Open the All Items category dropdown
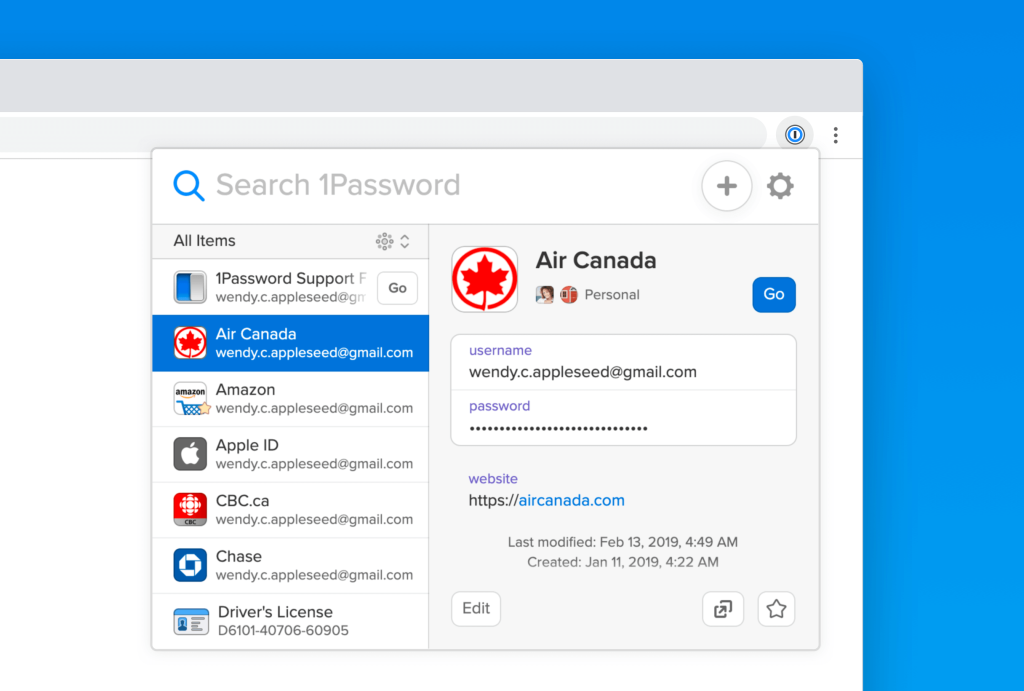1024x691 pixels. (x=291, y=241)
